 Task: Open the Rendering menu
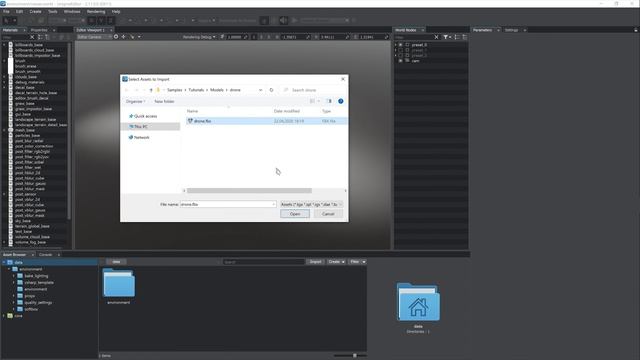pyautogui.click(x=96, y=11)
